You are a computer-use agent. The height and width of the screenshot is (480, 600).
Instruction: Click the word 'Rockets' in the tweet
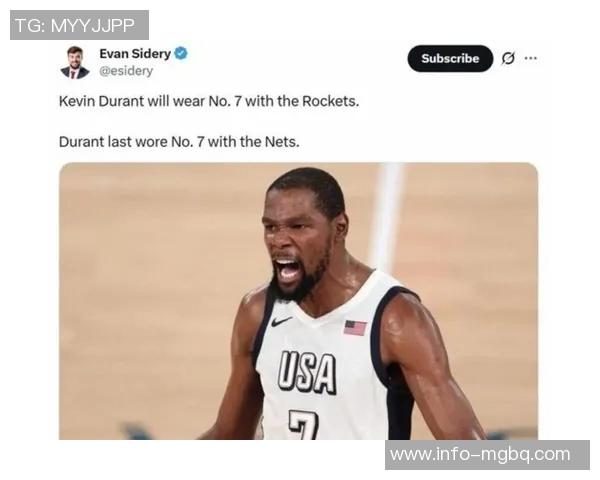point(329,101)
